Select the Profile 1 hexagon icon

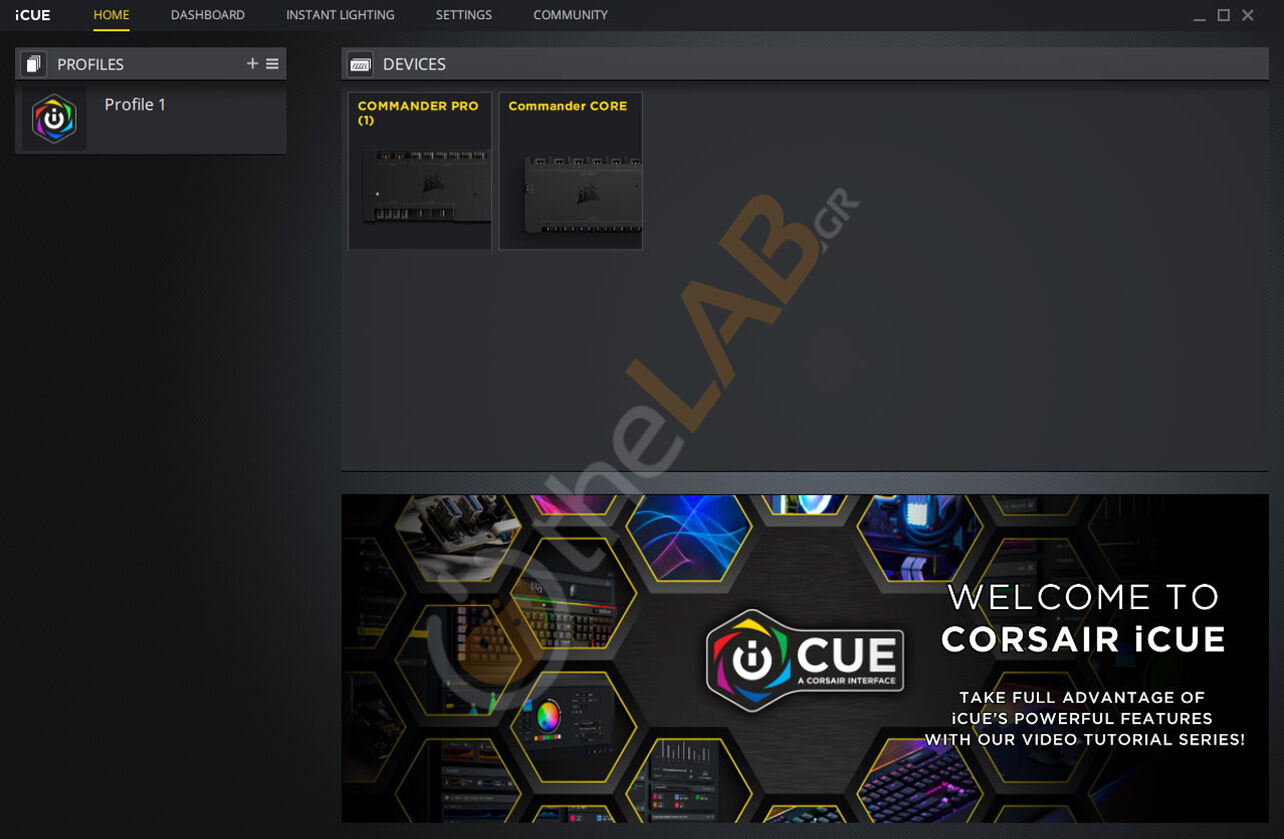[x=54, y=119]
